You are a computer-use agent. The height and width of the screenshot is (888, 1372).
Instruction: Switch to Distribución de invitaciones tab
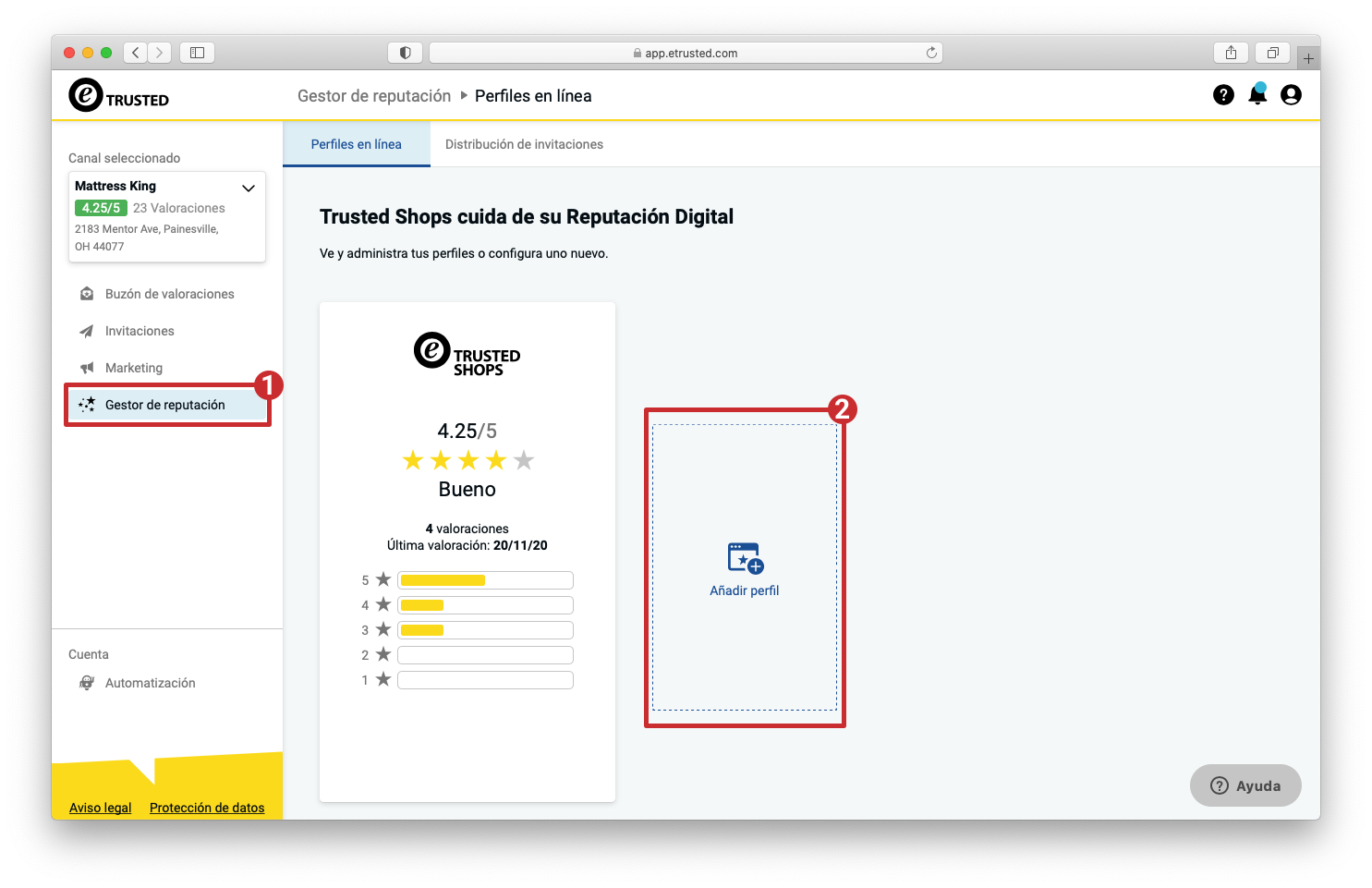[x=524, y=144]
